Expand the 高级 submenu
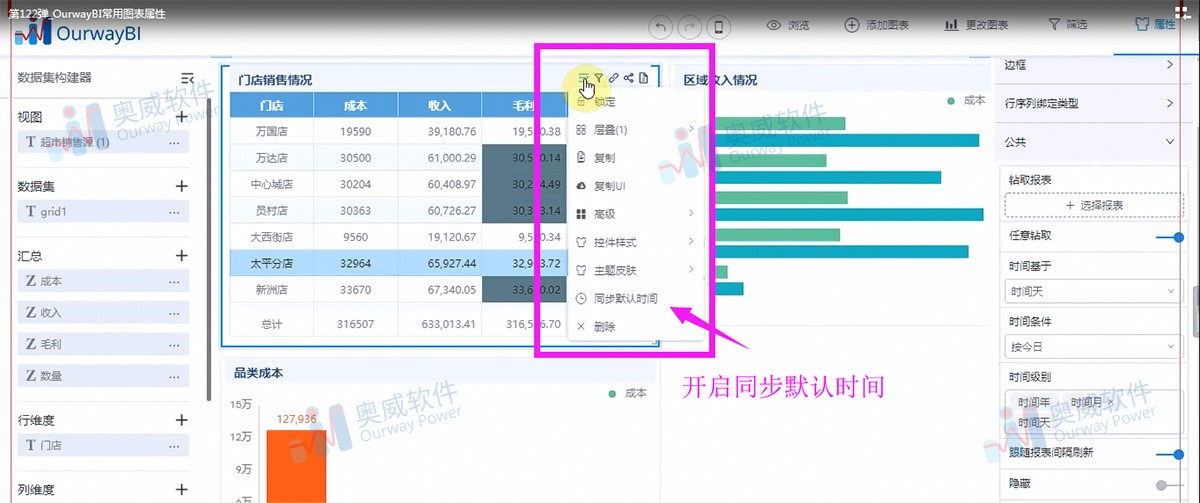 pyautogui.click(x=636, y=214)
